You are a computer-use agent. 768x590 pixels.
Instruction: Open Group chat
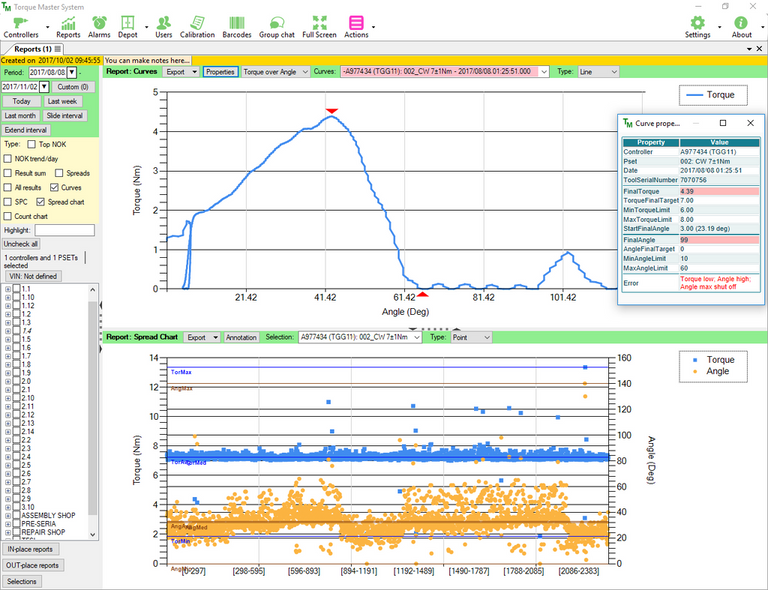(x=276, y=22)
